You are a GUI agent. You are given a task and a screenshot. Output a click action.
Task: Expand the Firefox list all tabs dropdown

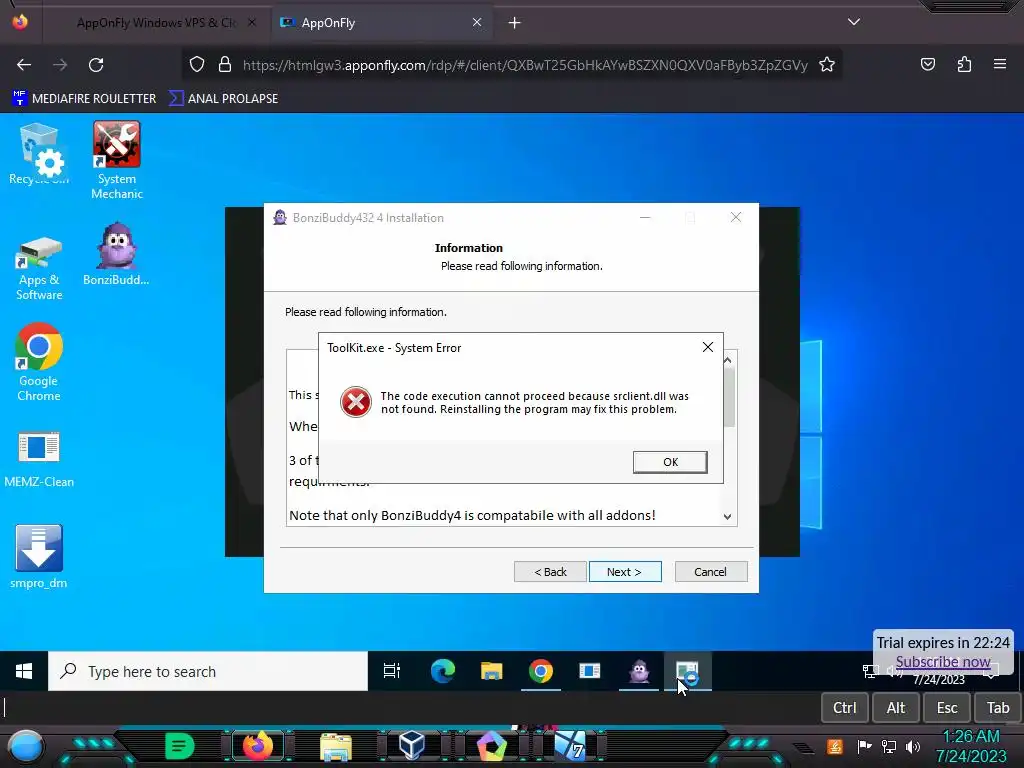pos(854,22)
